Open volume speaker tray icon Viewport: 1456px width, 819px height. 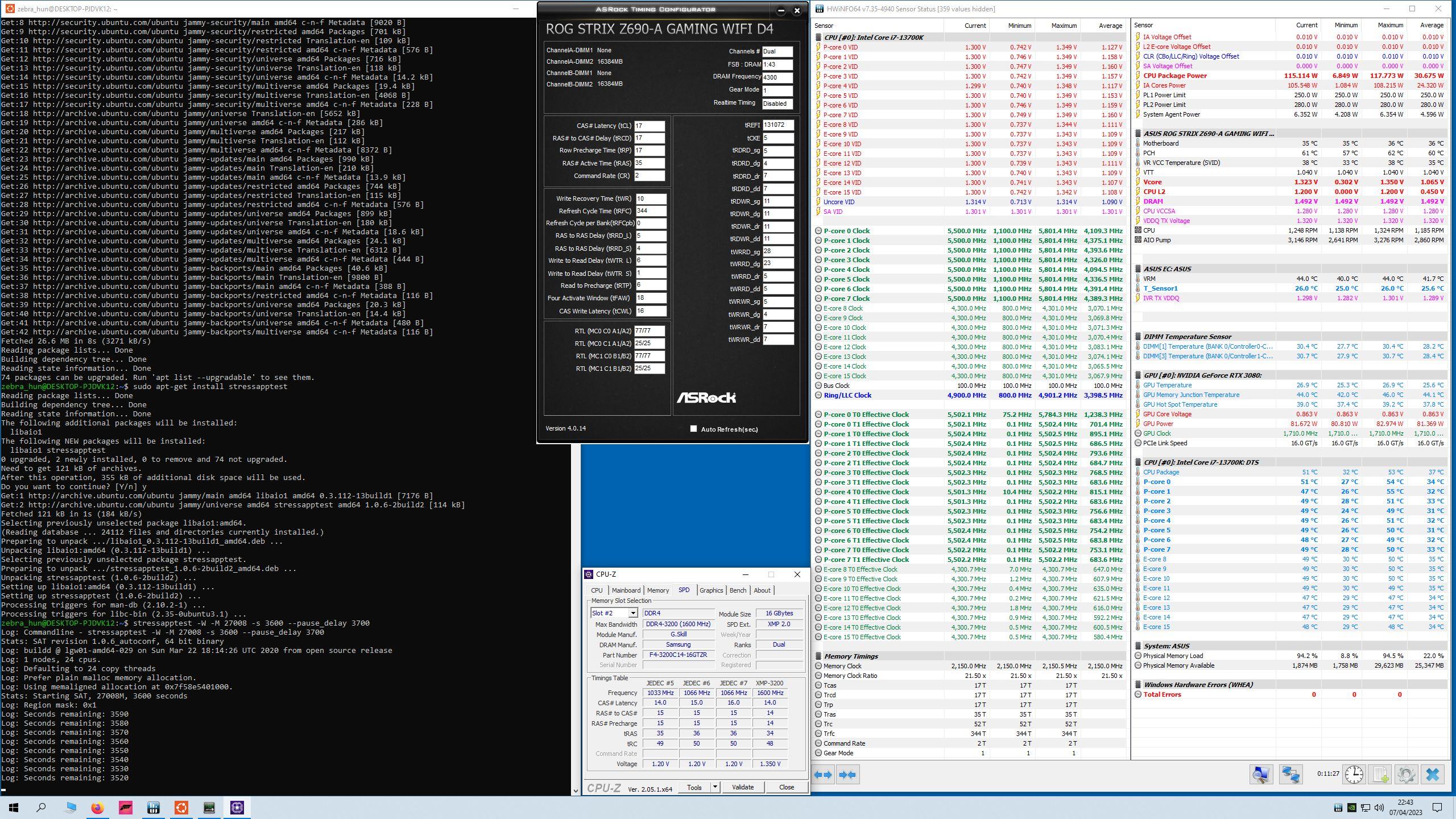click(1379, 808)
